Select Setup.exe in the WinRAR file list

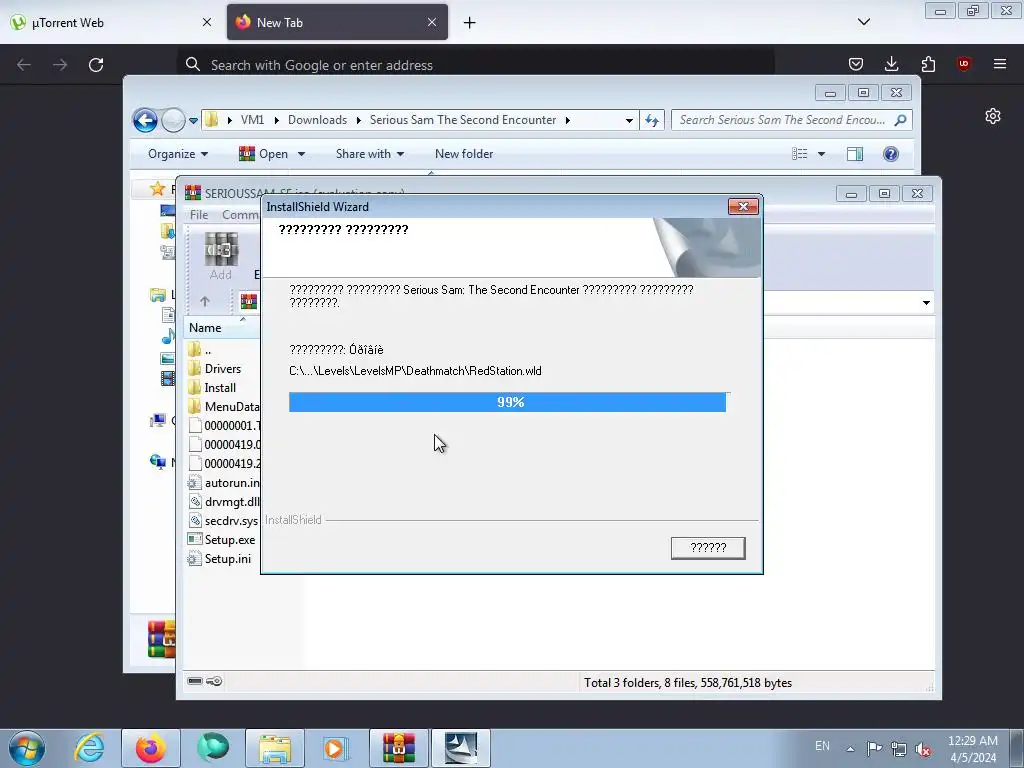(221, 539)
